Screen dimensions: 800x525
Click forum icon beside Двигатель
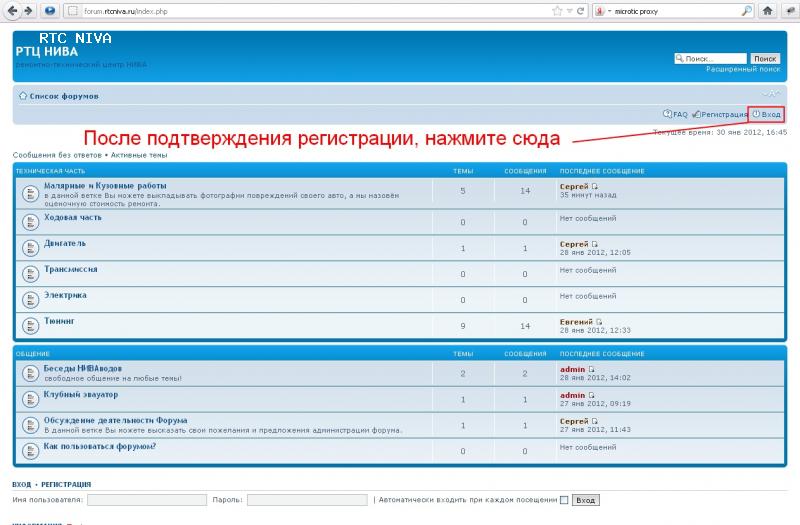(30, 248)
